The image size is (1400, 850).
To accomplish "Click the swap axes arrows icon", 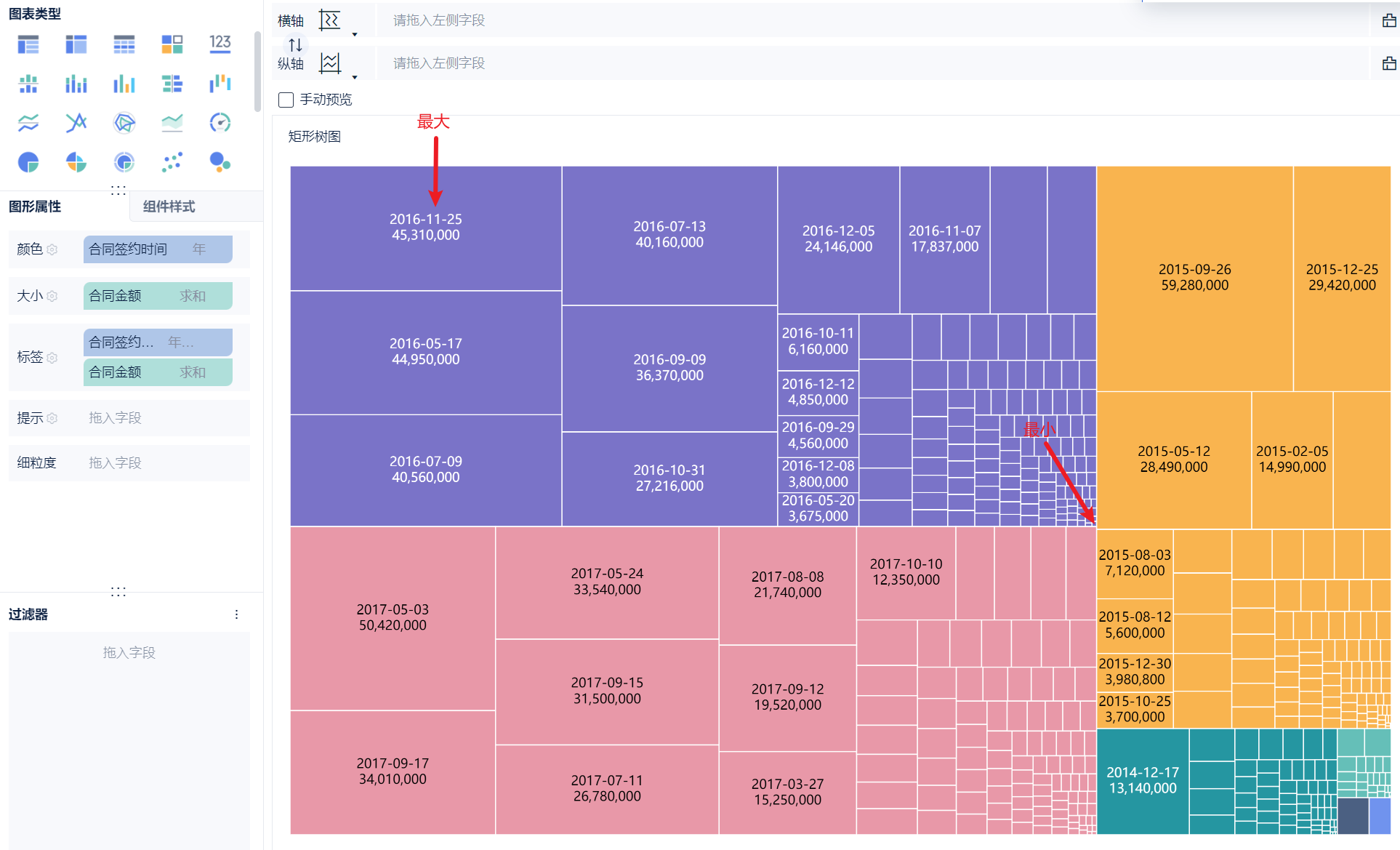I will (295, 44).
